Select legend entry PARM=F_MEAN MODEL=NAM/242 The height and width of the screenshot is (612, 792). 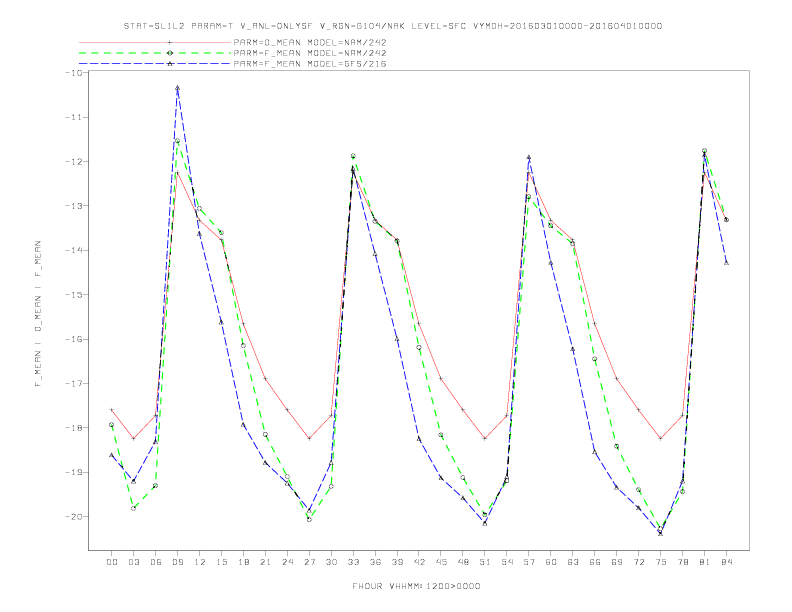(x=310, y=53)
